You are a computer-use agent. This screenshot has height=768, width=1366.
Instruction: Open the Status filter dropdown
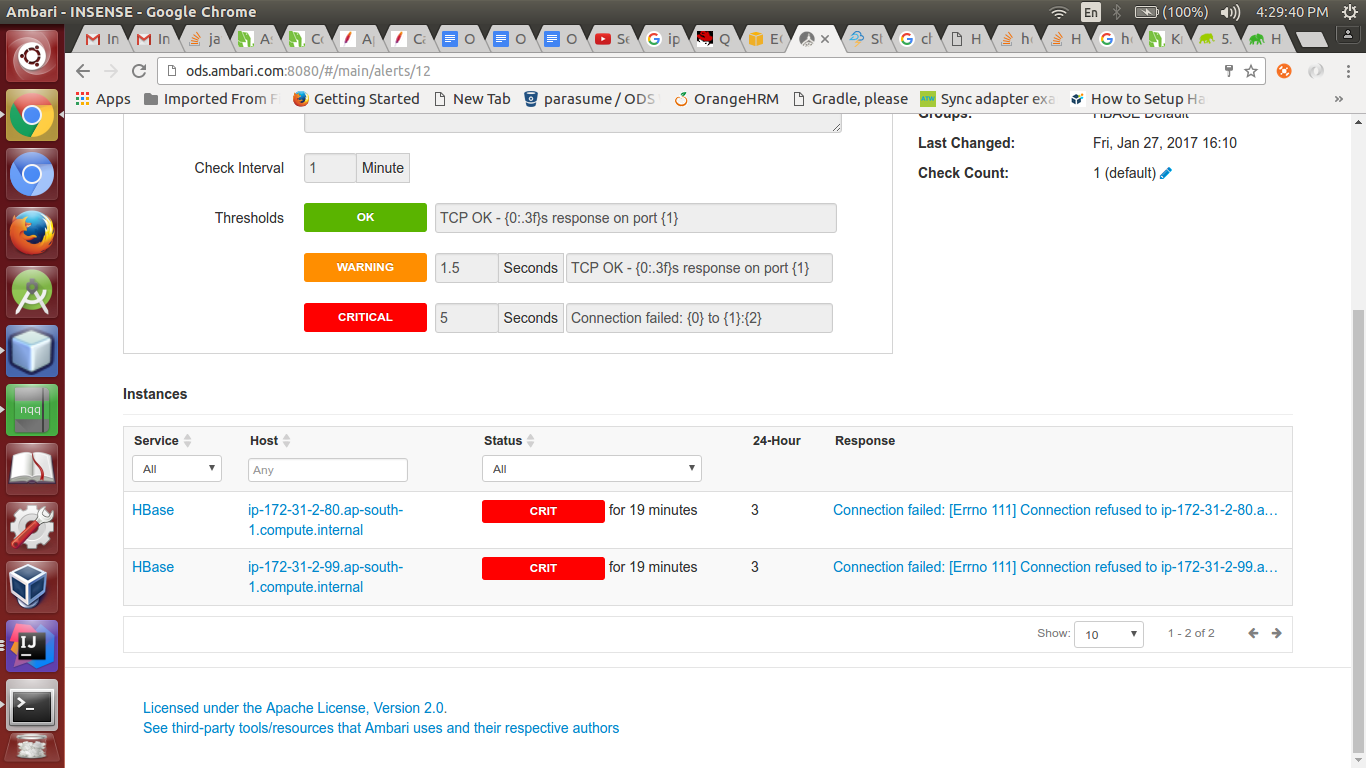click(x=592, y=469)
